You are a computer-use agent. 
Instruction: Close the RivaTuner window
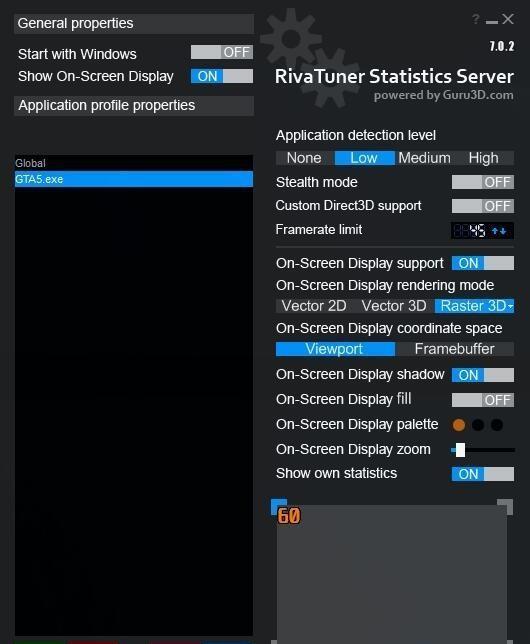pos(508,19)
